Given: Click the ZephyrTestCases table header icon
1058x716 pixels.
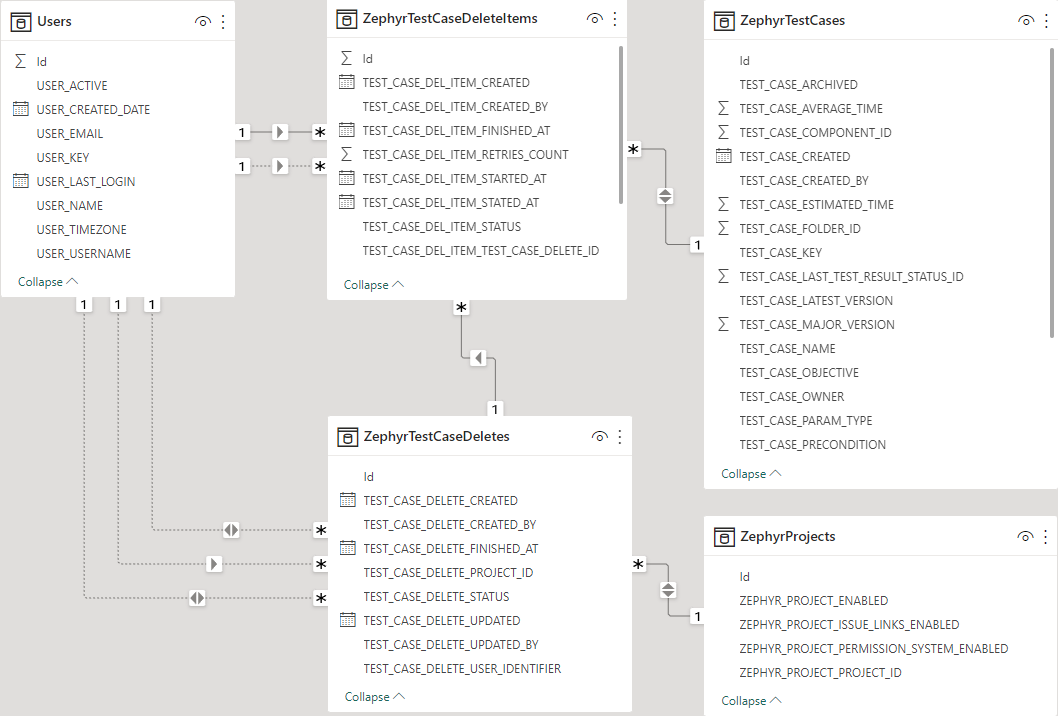Looking at the screenshot, I should pos(724,20).
